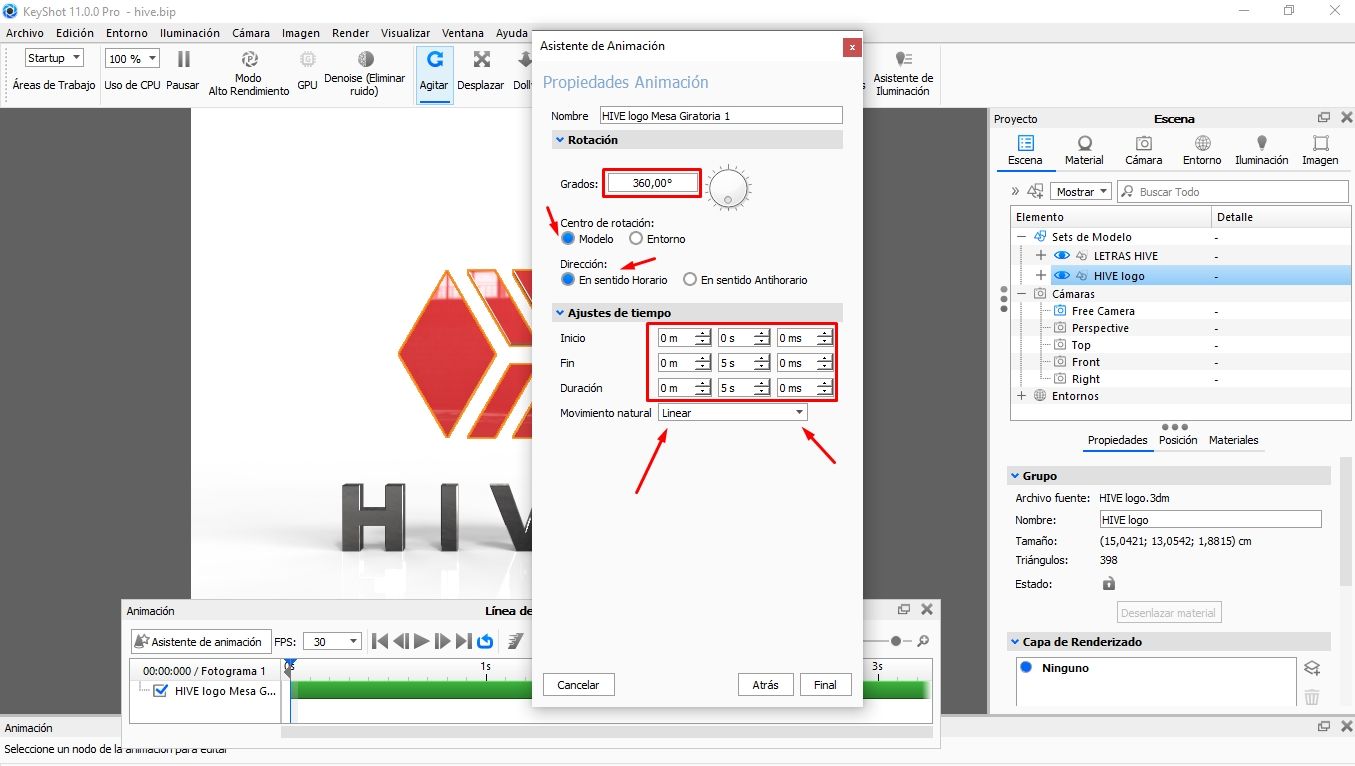Click the GPU toolbar icon

pos(308,60)
